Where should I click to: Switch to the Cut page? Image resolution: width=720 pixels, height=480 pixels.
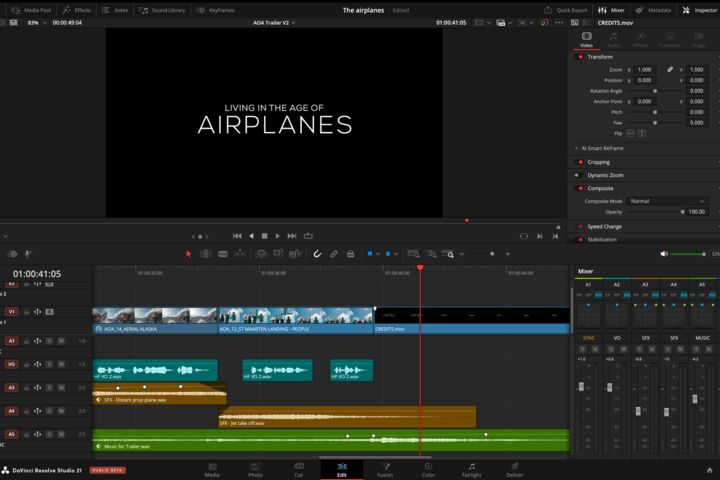[x=298, y=470]
